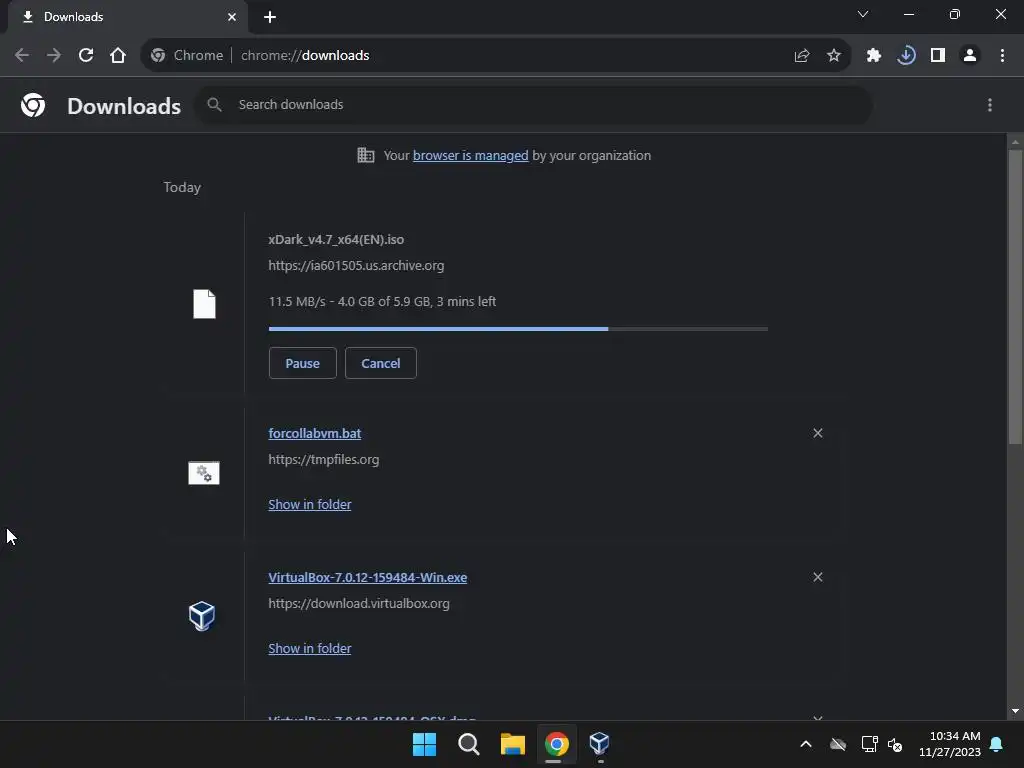Click the Search downloads field

tap(533, 104)
